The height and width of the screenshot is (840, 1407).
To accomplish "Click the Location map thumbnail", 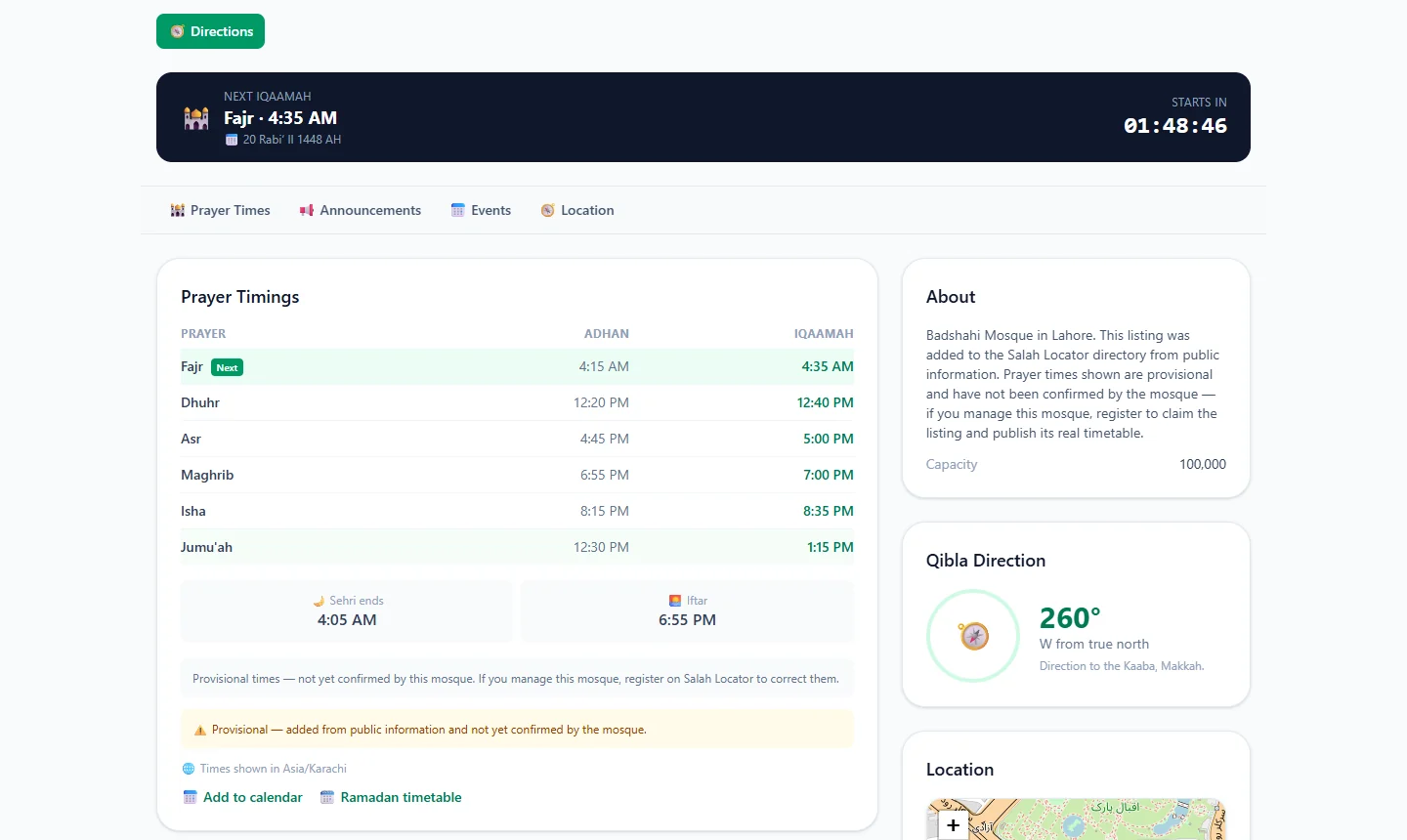I will tap(1076, 819).
